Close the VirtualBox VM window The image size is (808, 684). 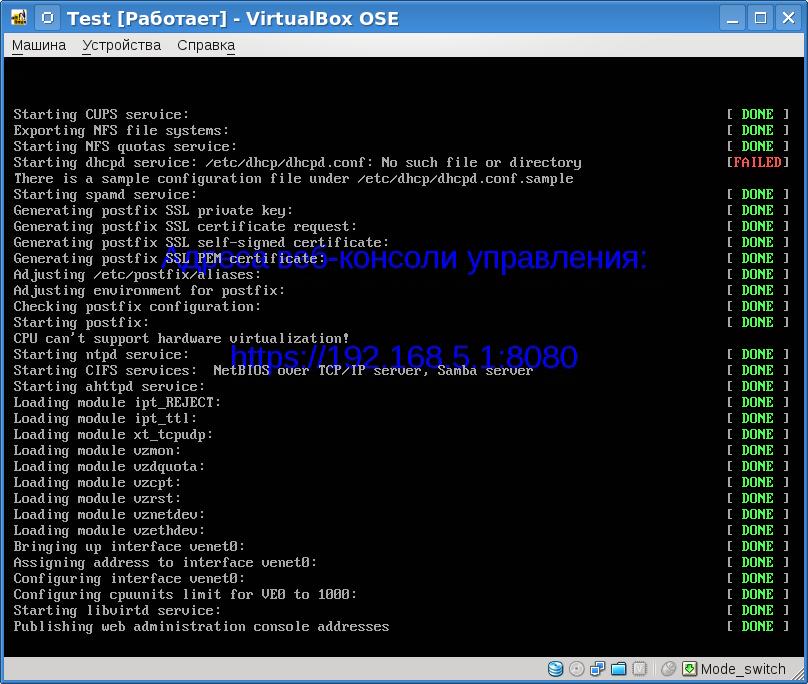pyautogui.click(x=788, y=18)
